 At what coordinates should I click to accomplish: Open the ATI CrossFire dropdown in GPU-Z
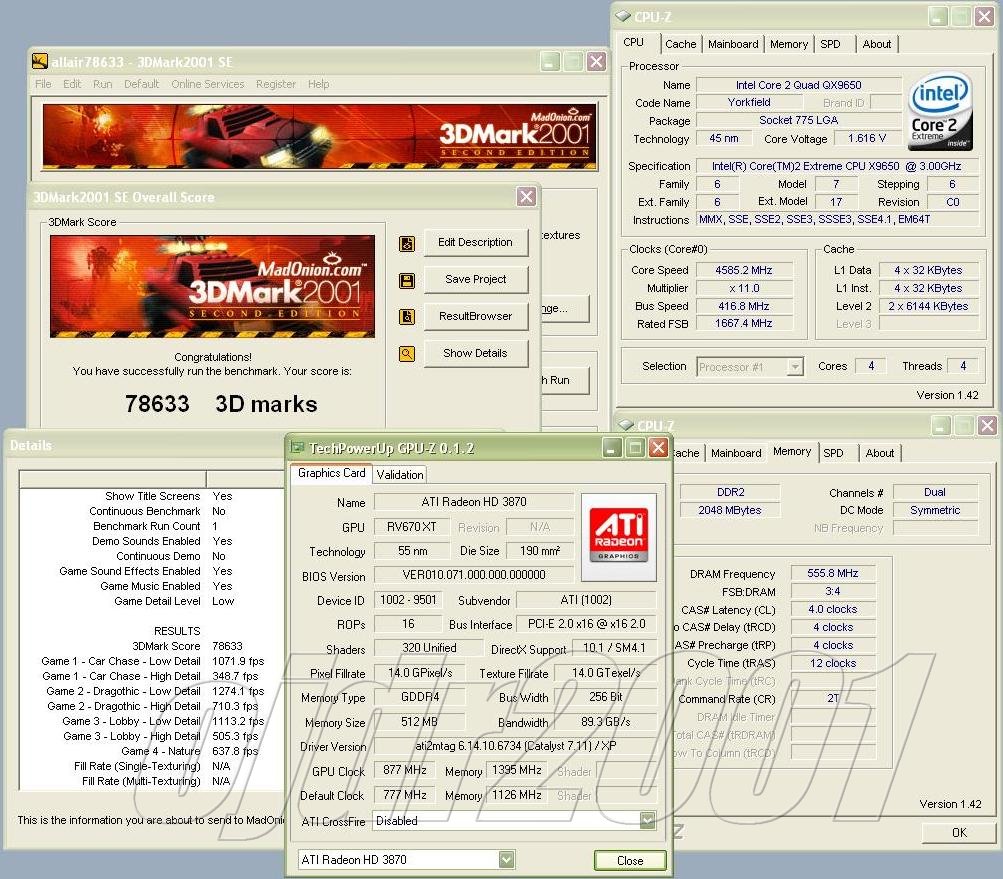[647, 820]
